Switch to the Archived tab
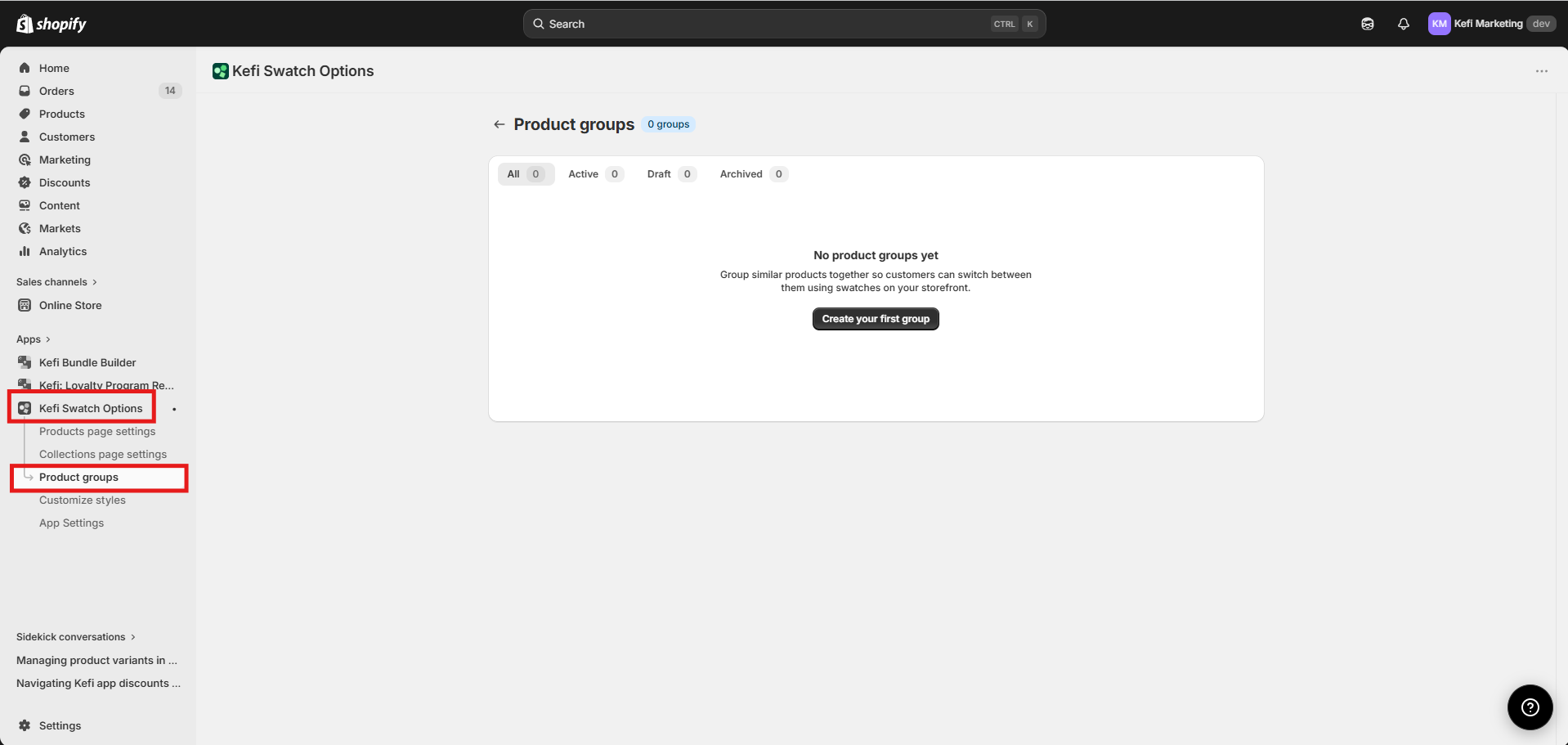1568x745 pixels. click(x=754, y=174)
